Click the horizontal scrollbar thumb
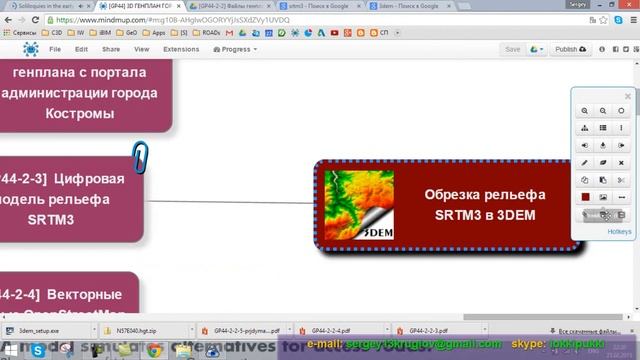 click(543, 317)
